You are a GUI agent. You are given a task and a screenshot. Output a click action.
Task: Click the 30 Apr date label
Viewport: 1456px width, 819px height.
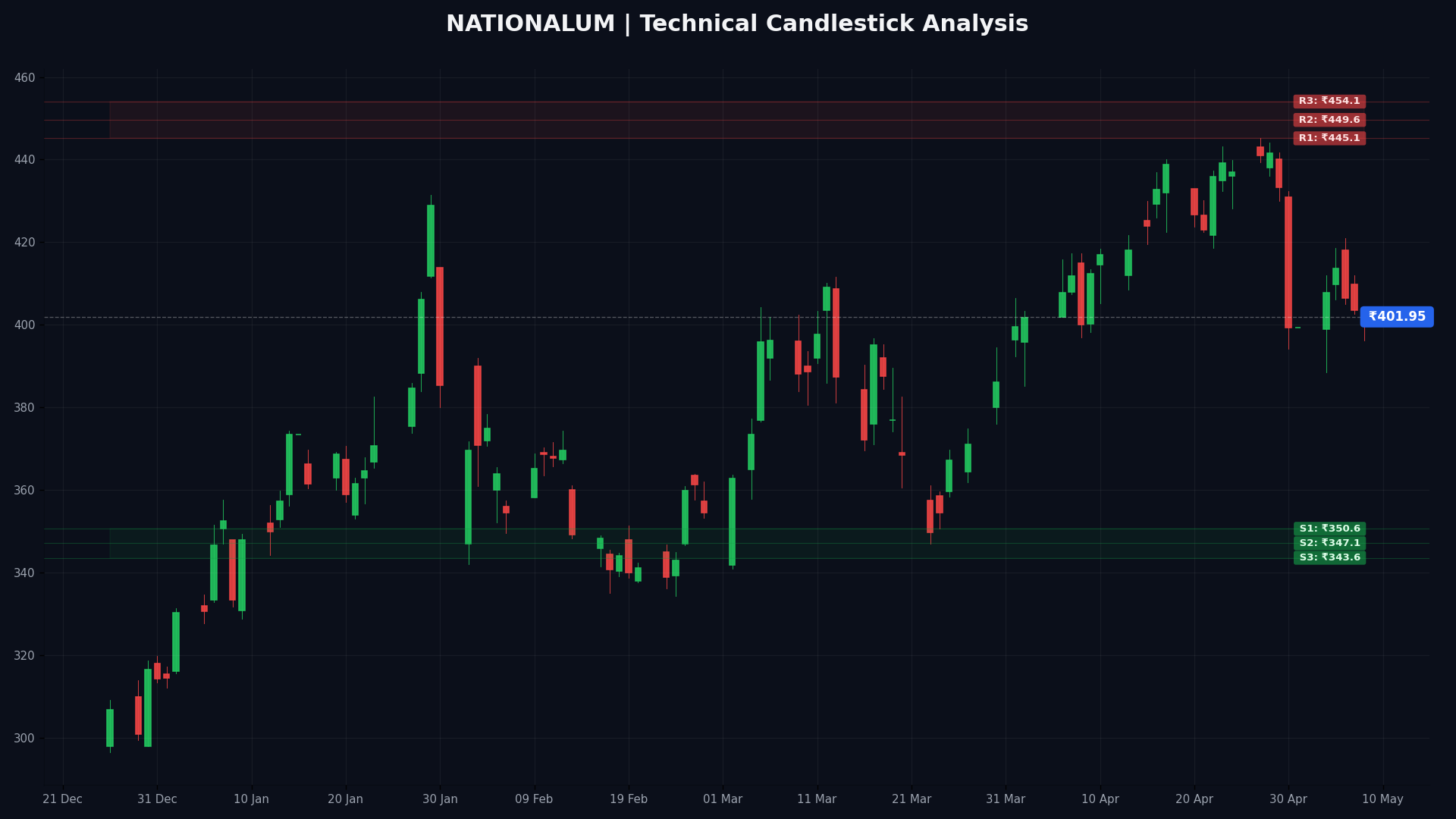pyautogui.click(x=1288, y=799)
